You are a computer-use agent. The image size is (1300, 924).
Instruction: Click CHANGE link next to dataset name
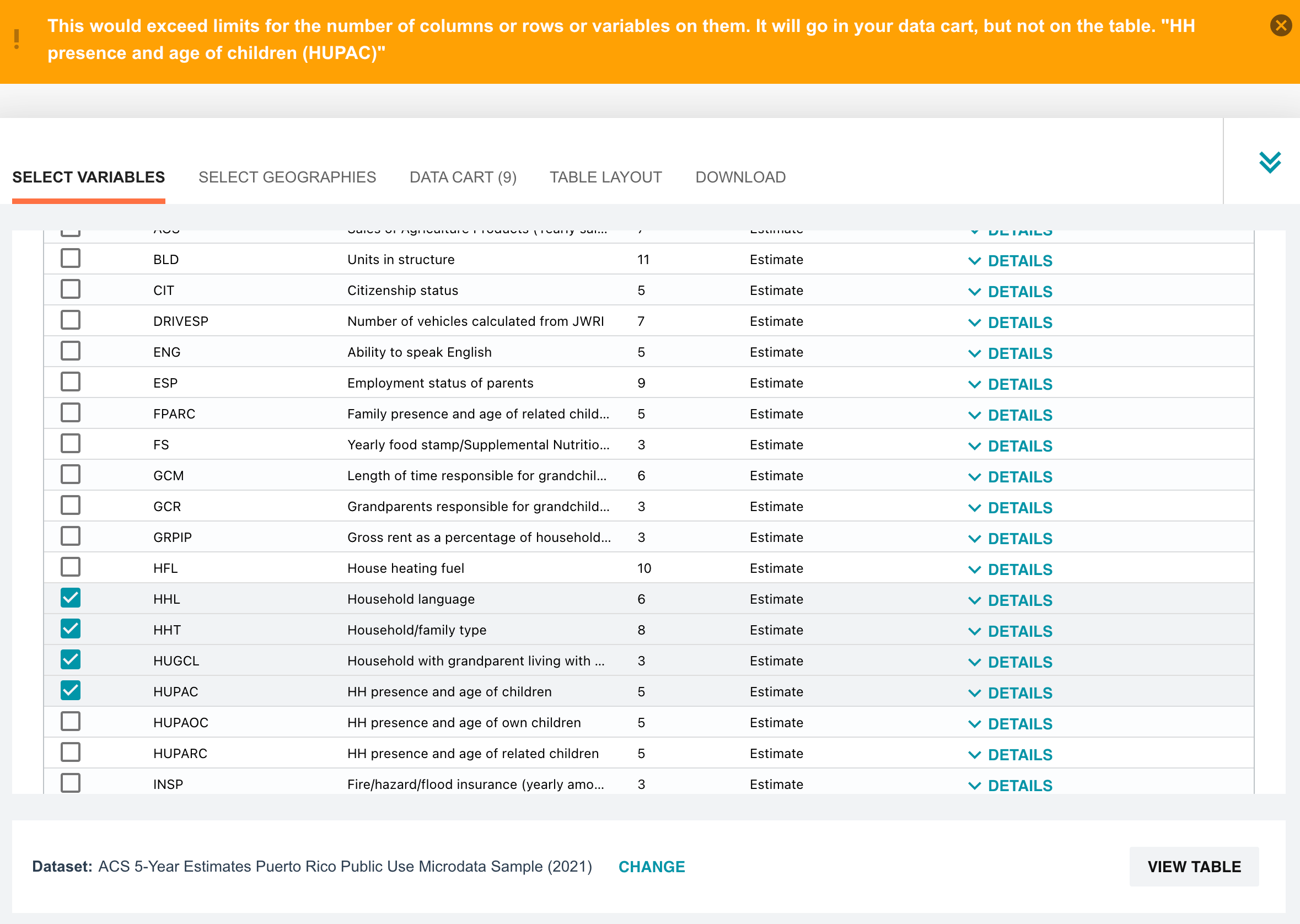point(652,867)
